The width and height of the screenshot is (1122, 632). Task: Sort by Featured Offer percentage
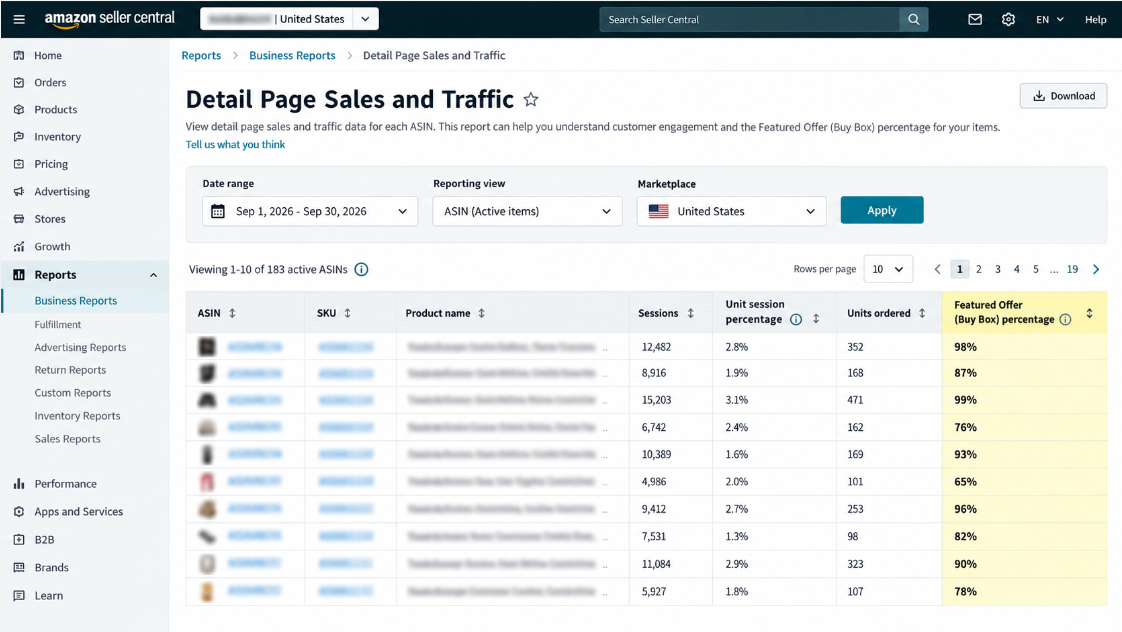[x=1089, y=313]
